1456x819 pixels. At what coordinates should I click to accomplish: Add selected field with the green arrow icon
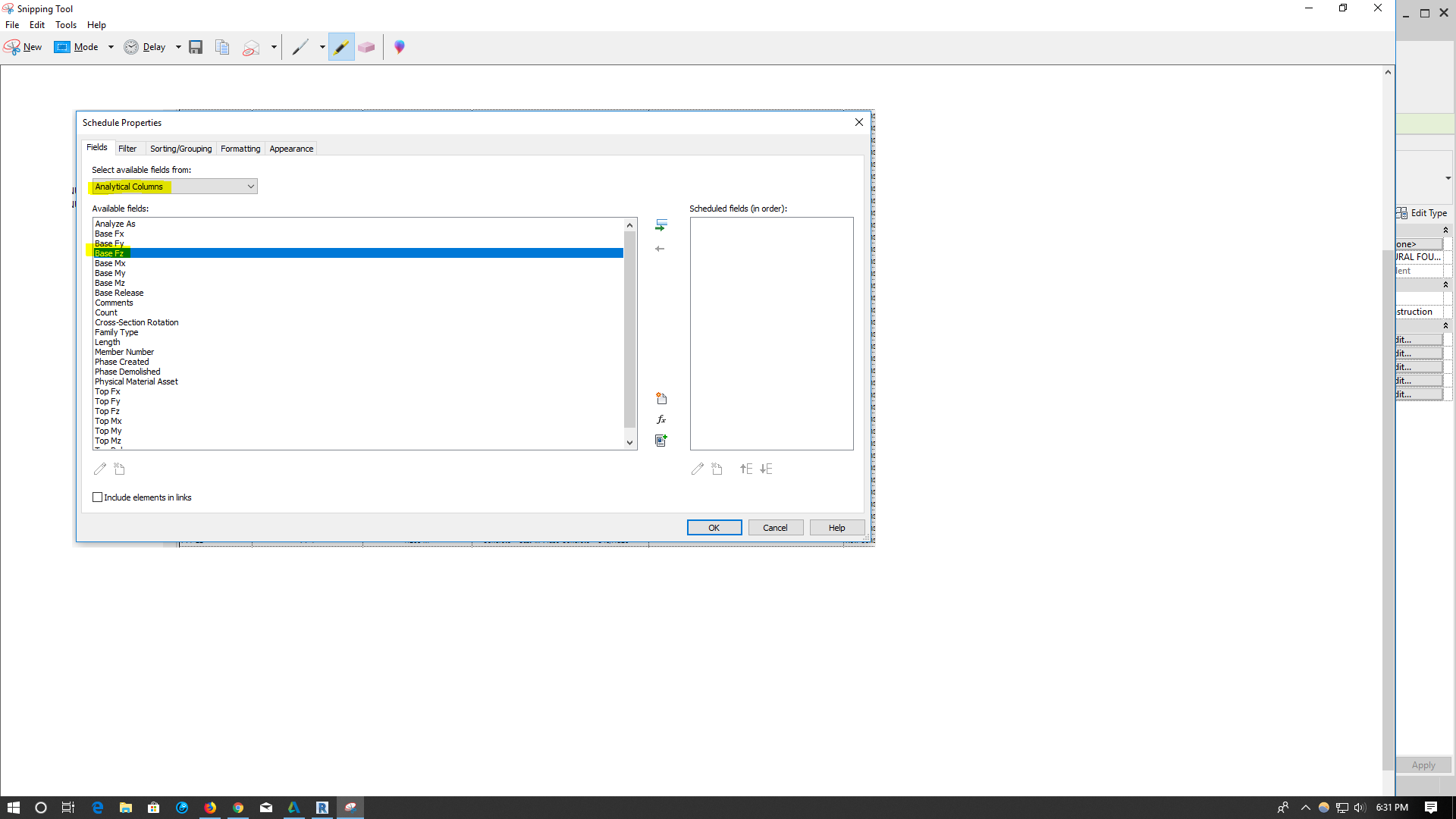[x=661, y=224]
